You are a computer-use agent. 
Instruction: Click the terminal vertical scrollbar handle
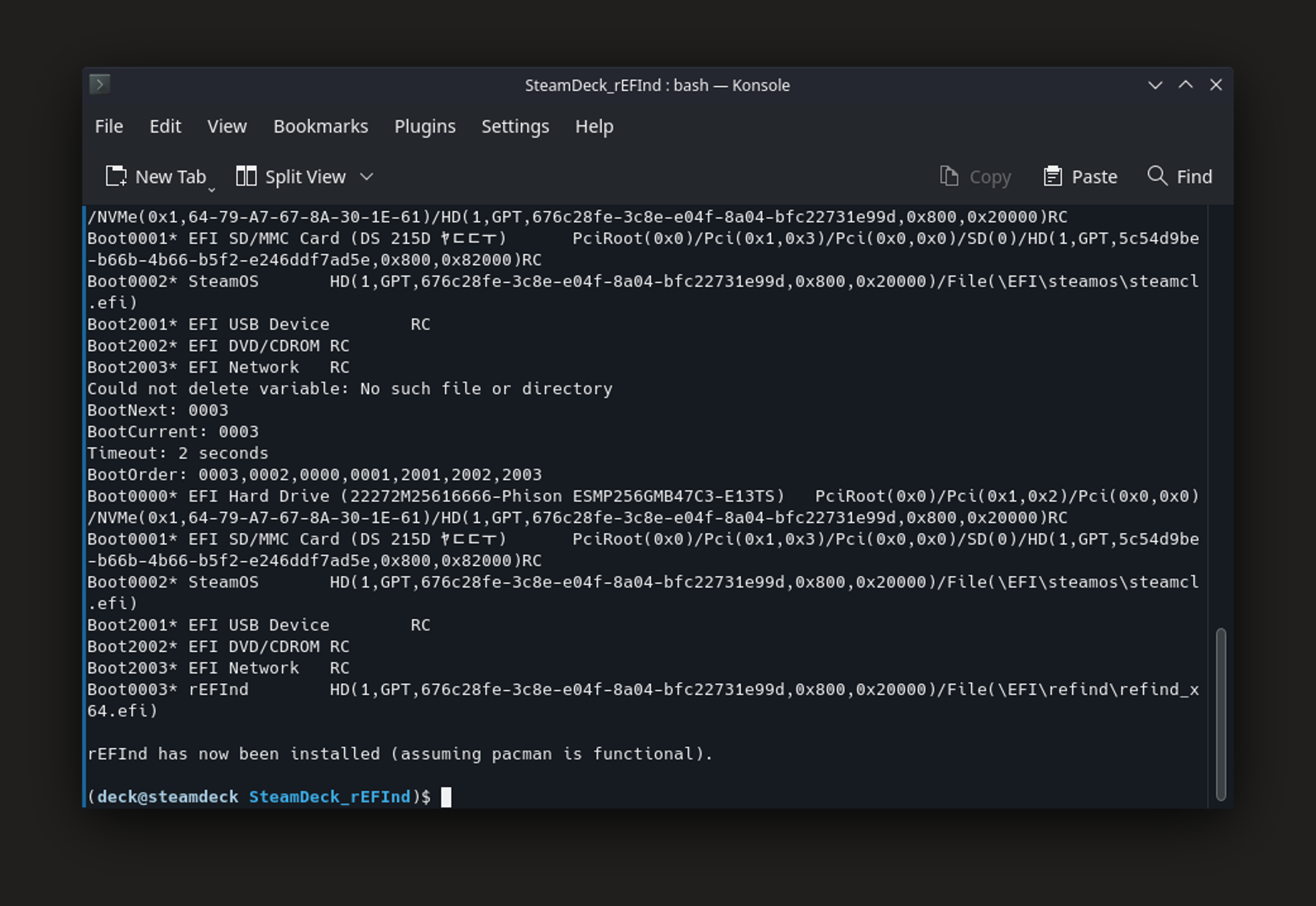pyautogui.click(x=1221, y=714)
